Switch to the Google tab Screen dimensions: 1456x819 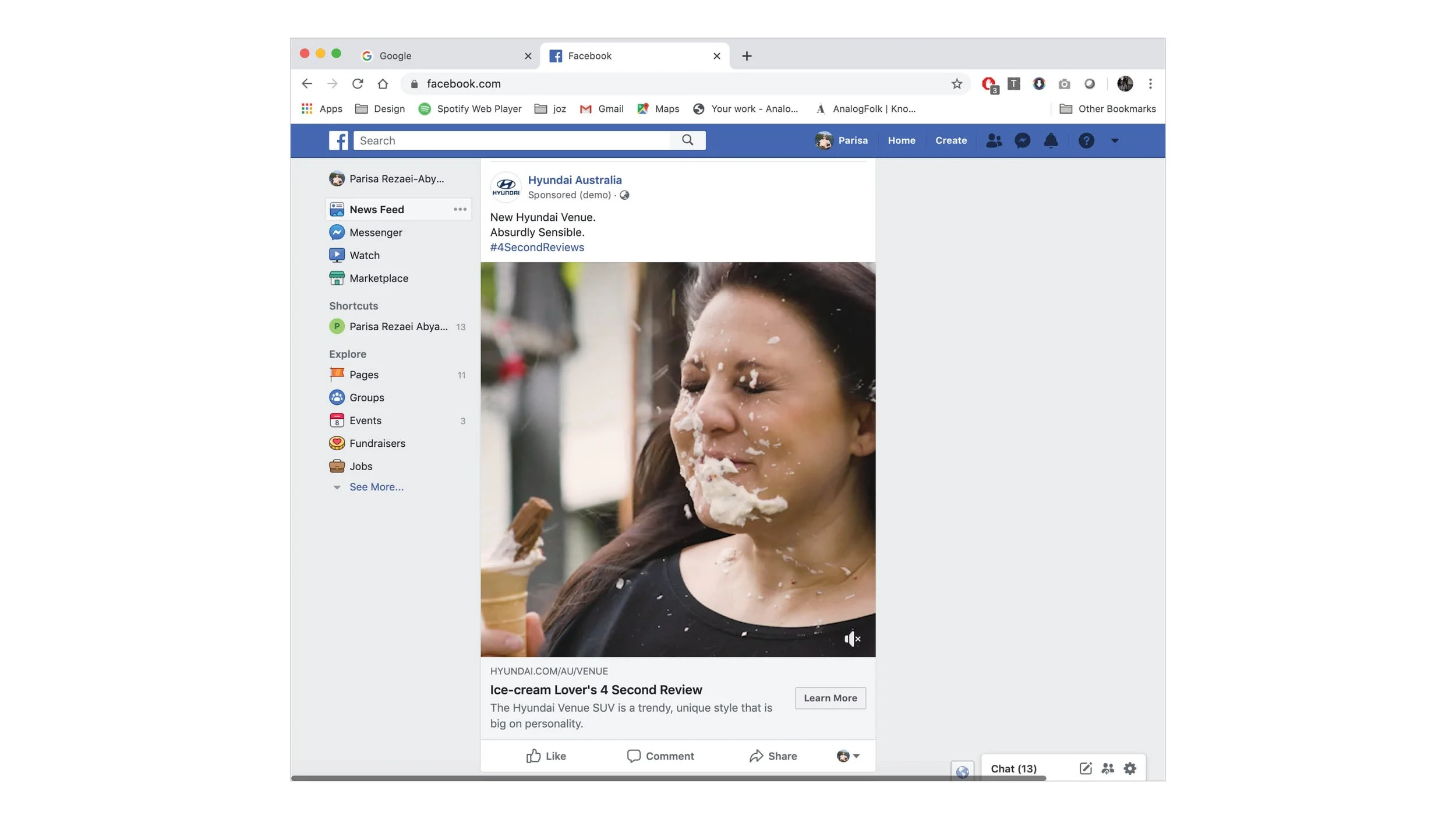[x=446, y=56]
